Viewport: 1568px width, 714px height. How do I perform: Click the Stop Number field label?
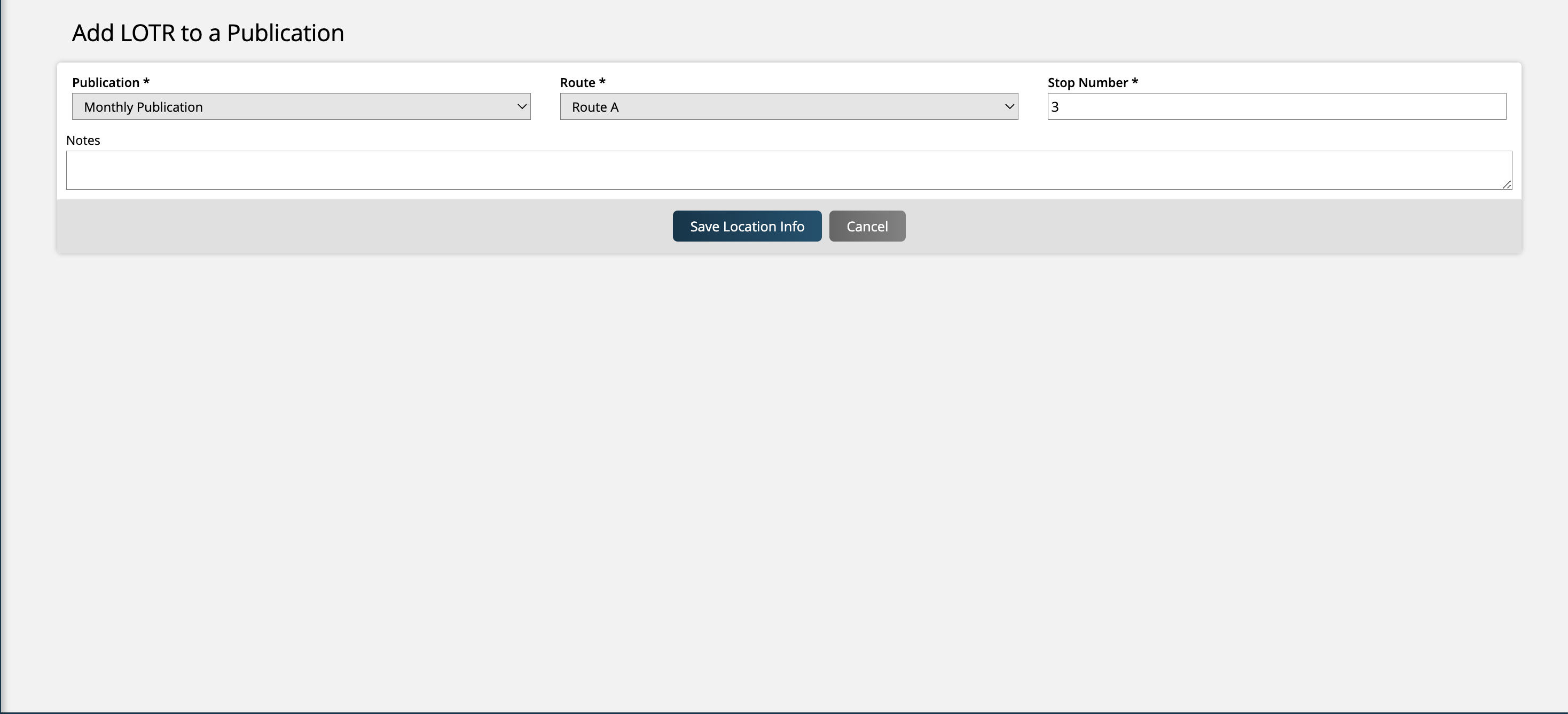click(x=1087, y=82)
